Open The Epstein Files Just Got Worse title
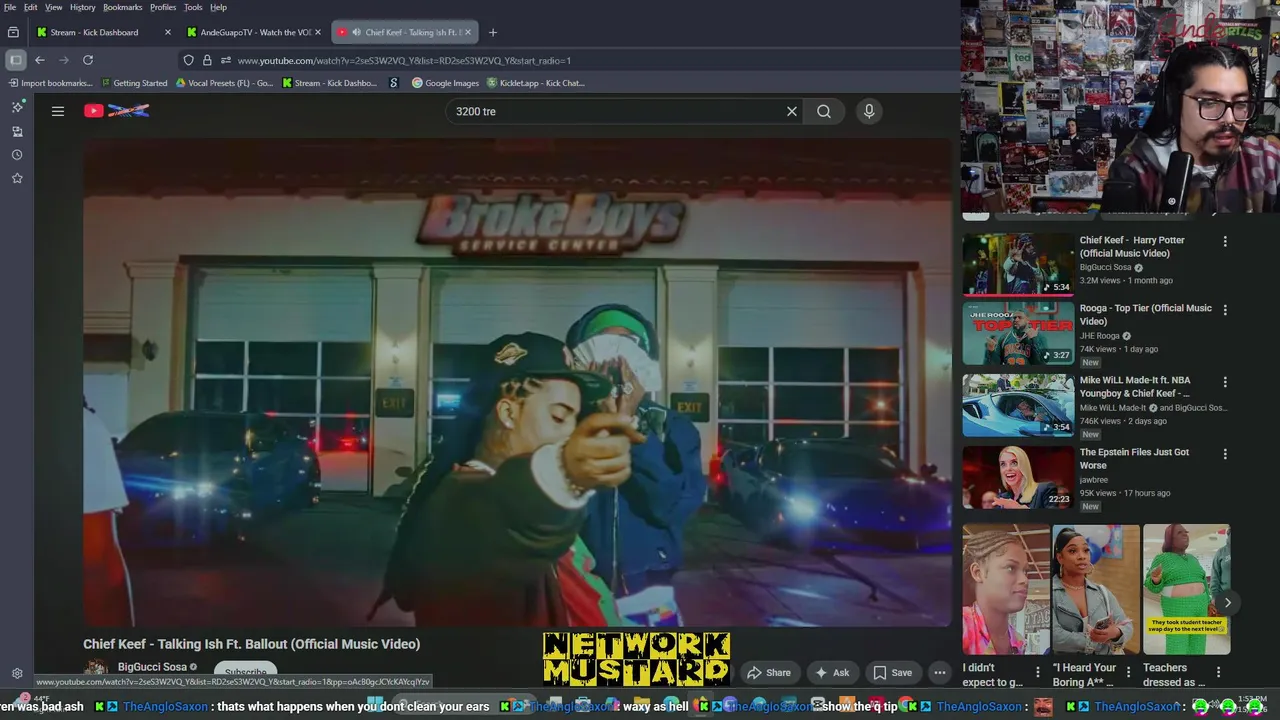Image resolution: width=1280 pixels, height=720 pixels. (1134, 458)
